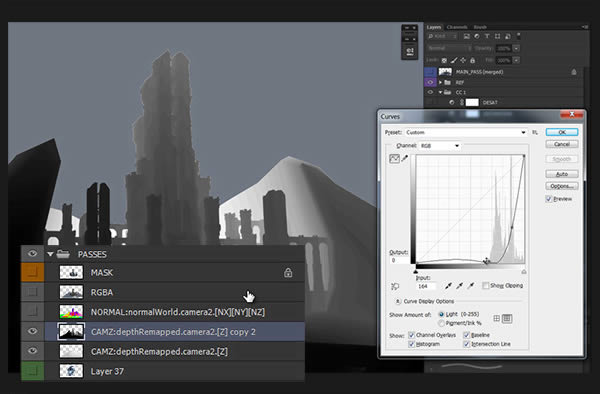Switch to the Brush tab

(x=480, y=27)
